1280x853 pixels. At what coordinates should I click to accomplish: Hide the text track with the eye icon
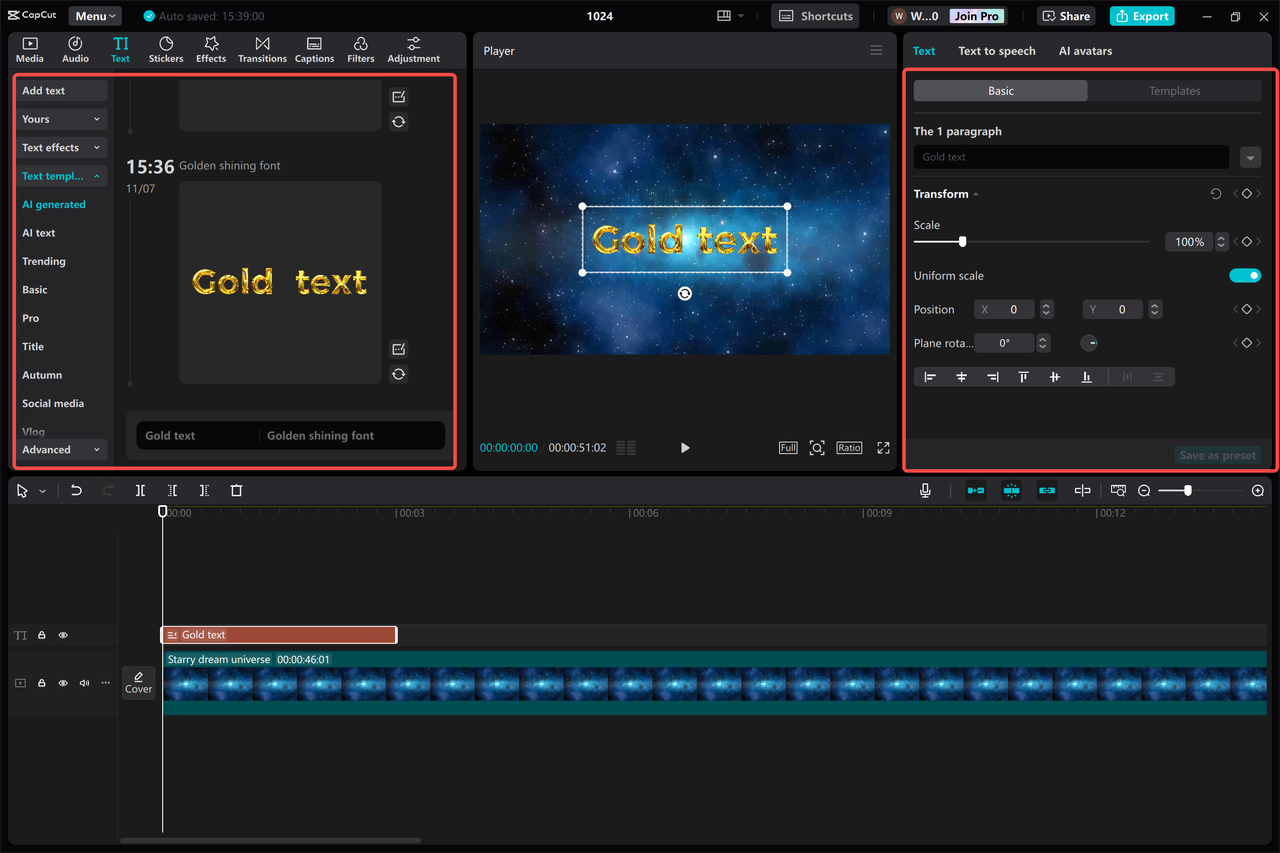pyautogui.click(x=63, y=635)
